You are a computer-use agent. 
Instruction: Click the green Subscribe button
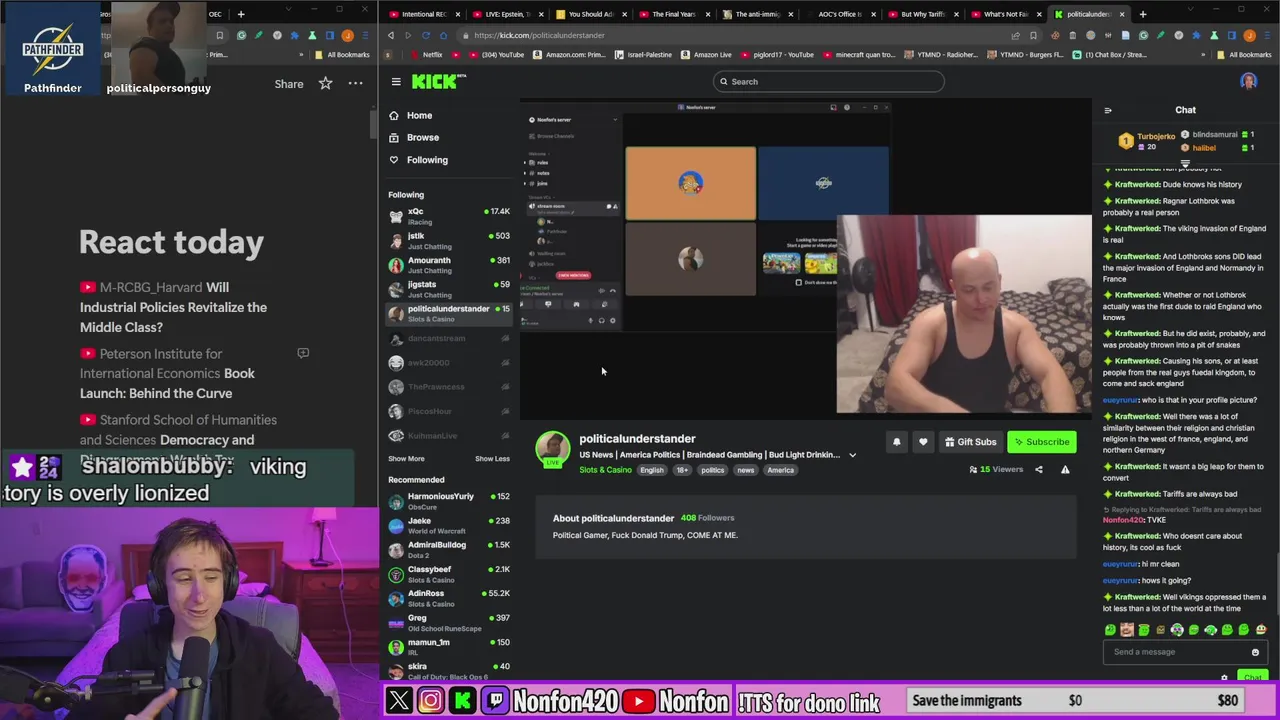1041,442
